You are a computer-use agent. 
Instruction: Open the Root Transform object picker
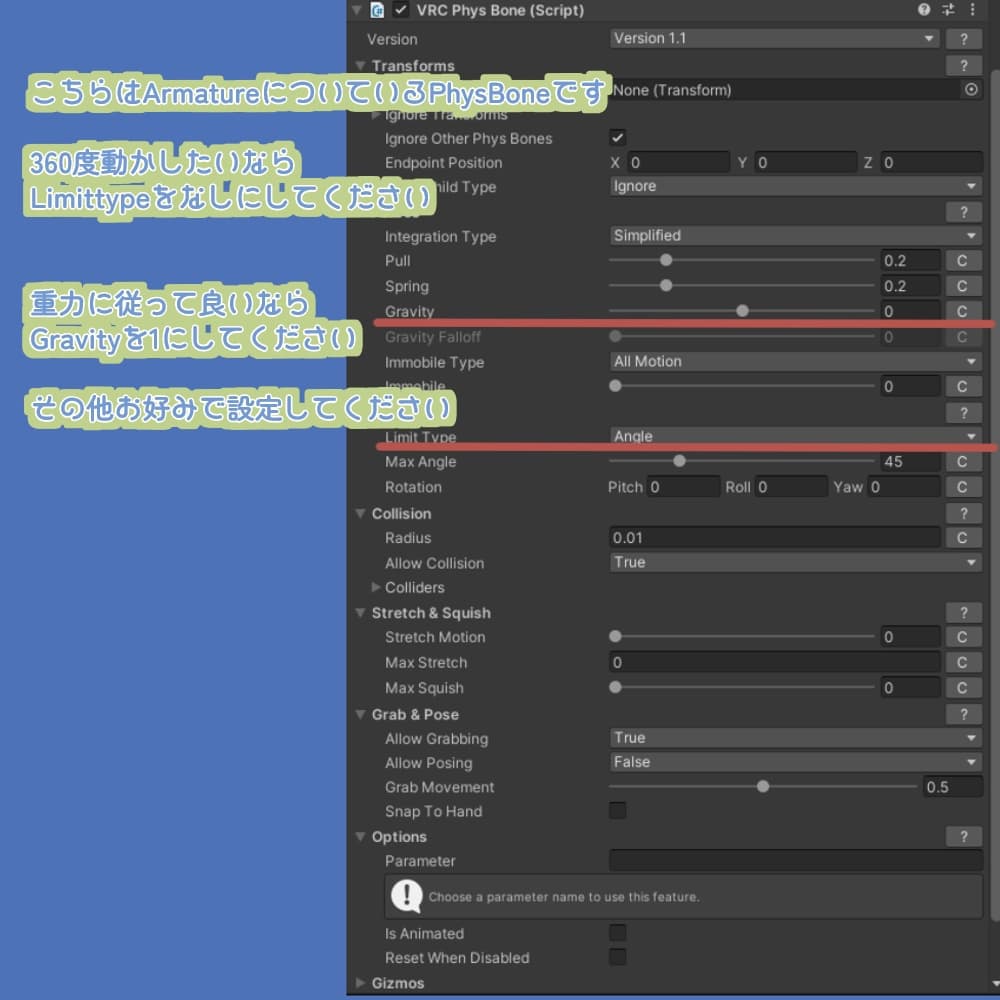[971, 90]
